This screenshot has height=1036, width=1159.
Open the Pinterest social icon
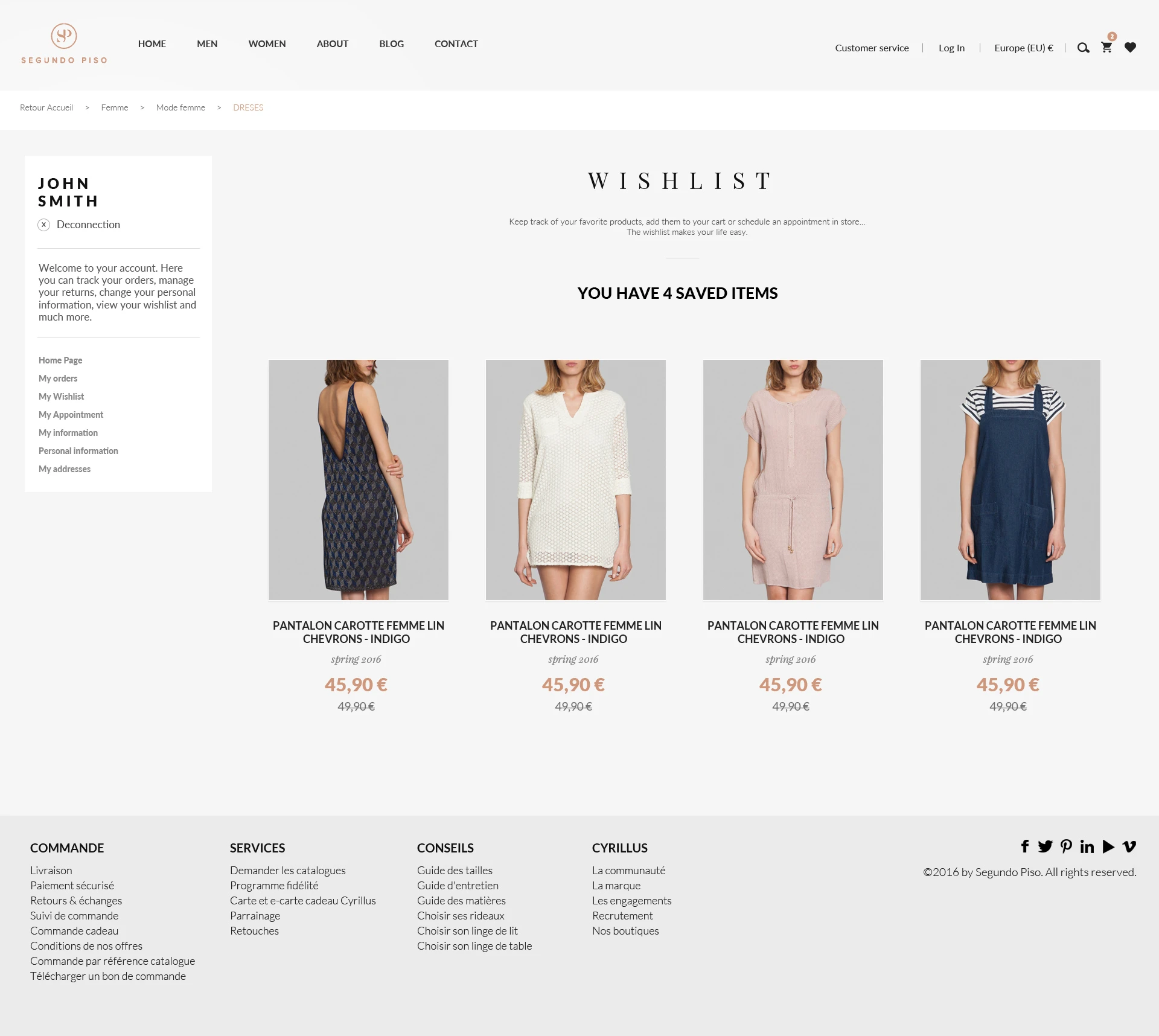click(x=1067, y=846)
